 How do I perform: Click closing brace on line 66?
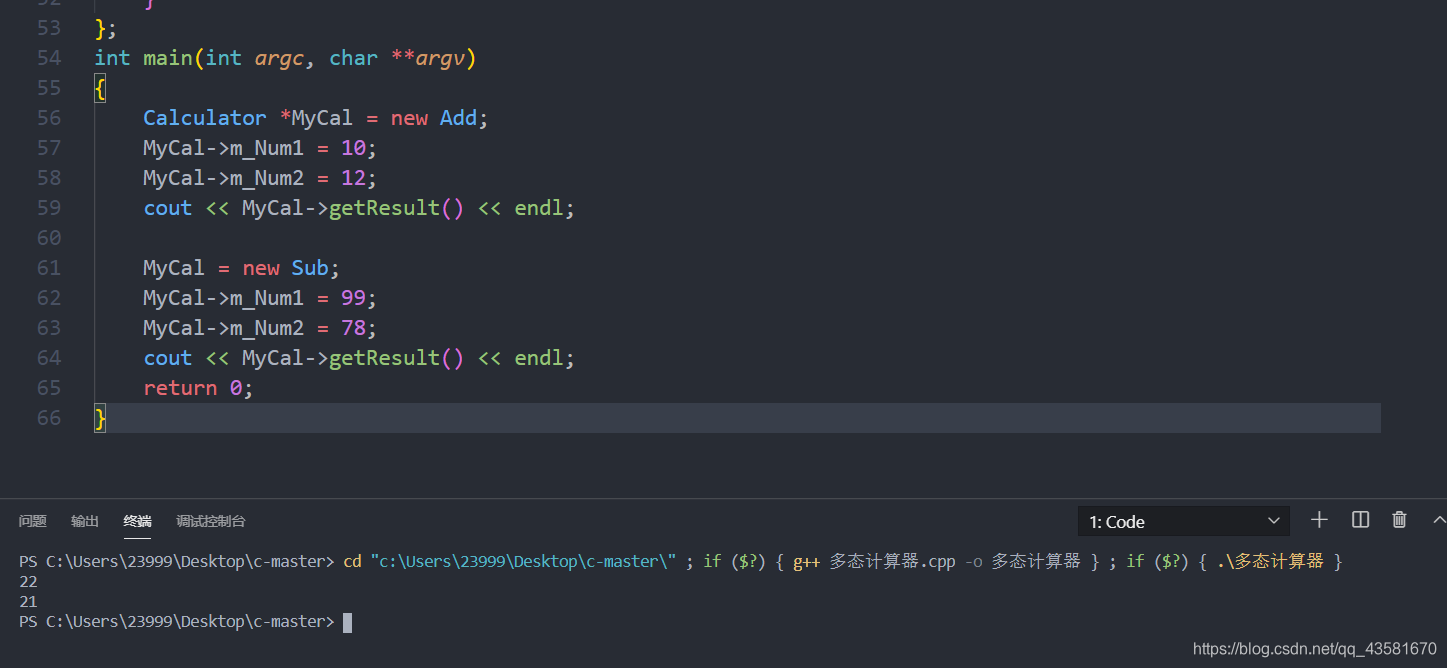[x=100, y=418]
